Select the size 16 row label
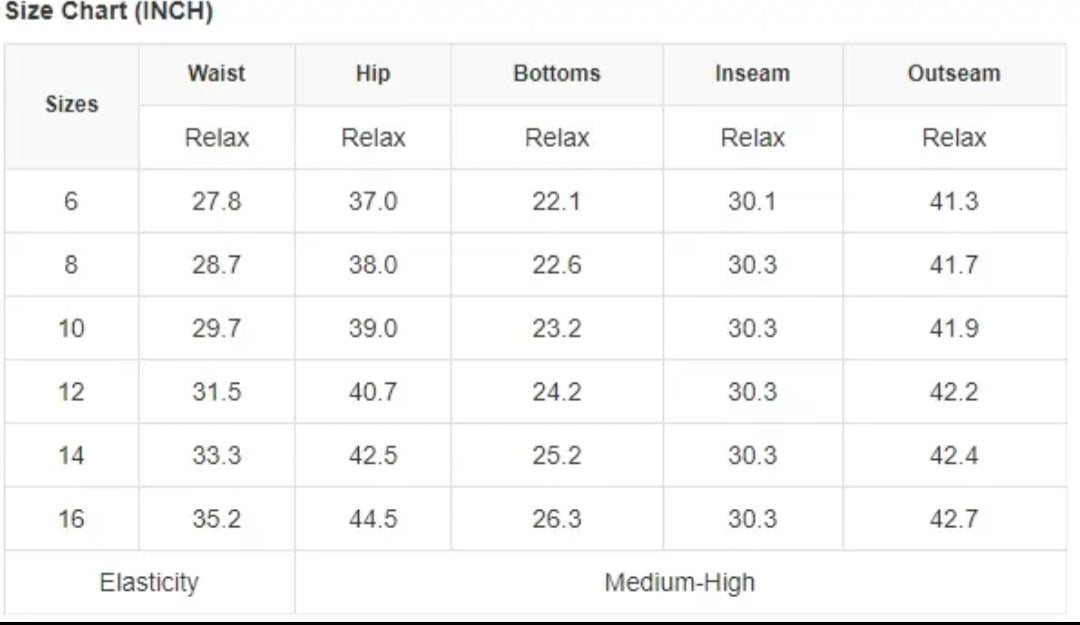The image size is (1080, 625). tap(71, 519)
